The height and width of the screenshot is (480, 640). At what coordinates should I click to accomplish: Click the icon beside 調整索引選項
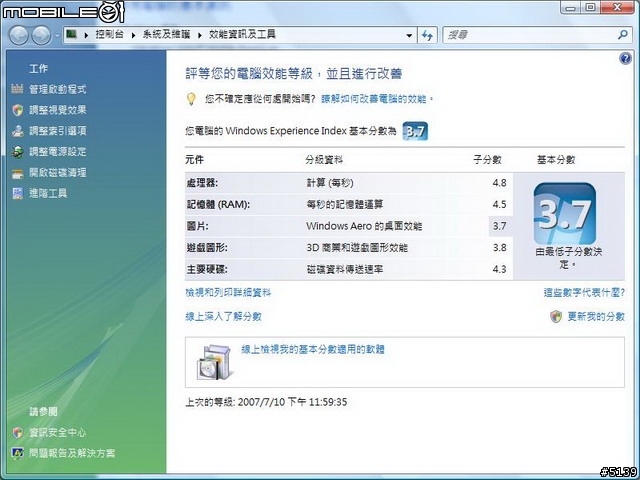tap(18, 131)
